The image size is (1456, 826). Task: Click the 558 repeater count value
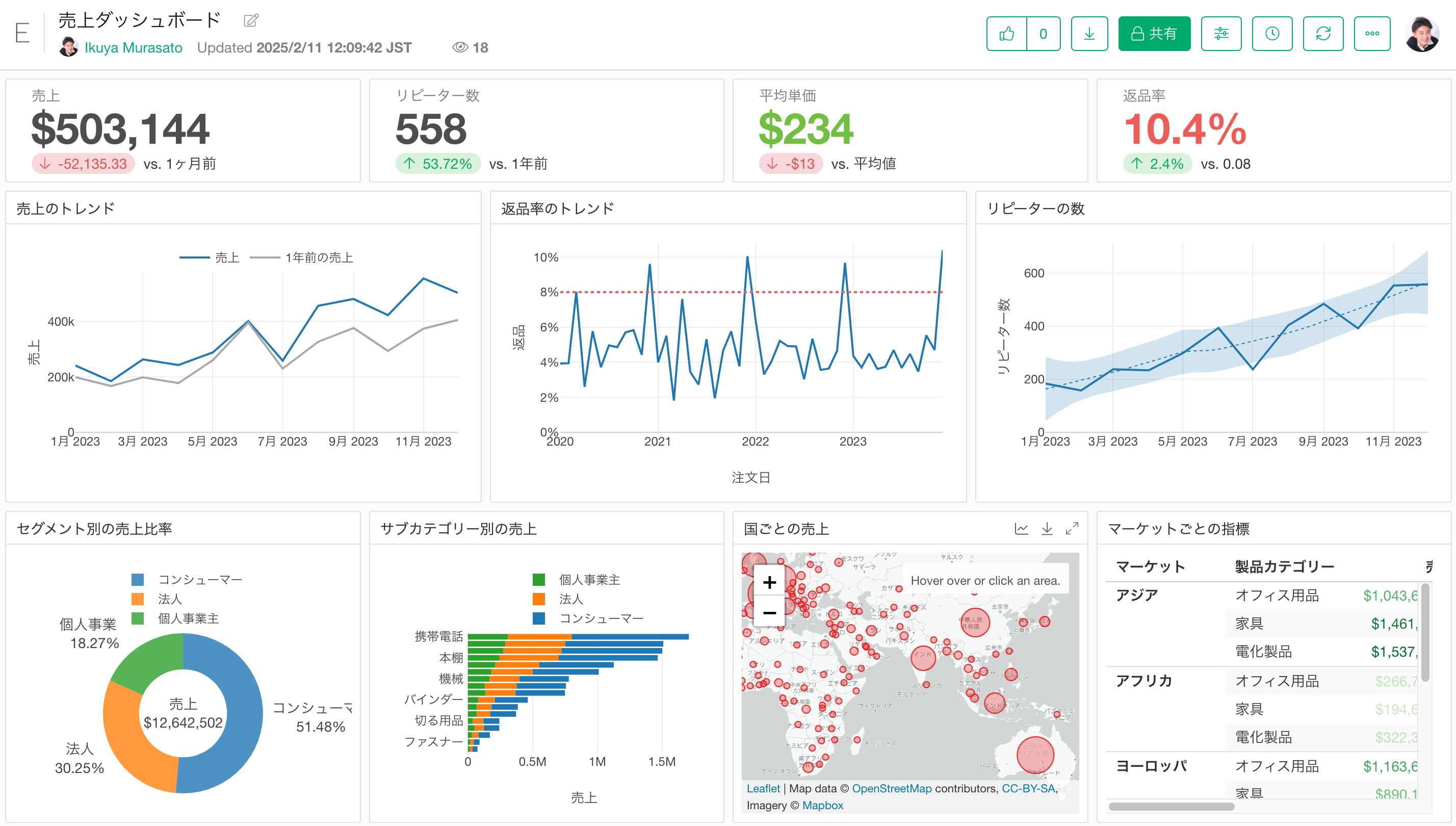pos(431,130)
